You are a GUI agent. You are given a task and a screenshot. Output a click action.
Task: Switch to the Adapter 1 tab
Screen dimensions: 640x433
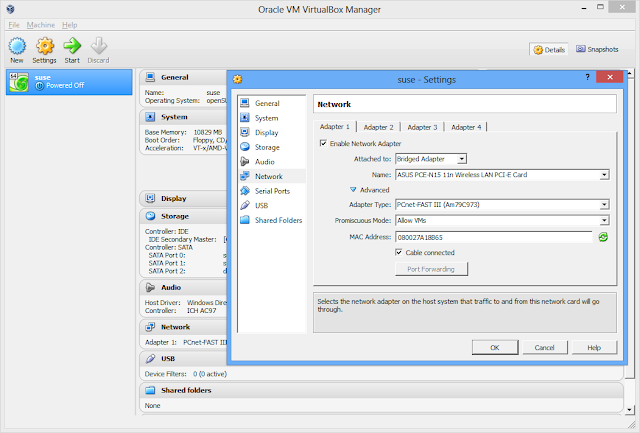tap(335, 127)
